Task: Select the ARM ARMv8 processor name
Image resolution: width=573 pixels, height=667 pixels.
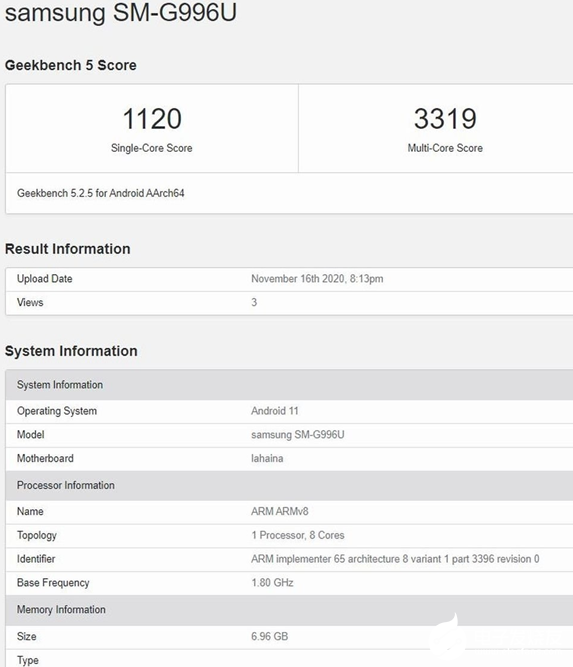Action: coord(279,511)
